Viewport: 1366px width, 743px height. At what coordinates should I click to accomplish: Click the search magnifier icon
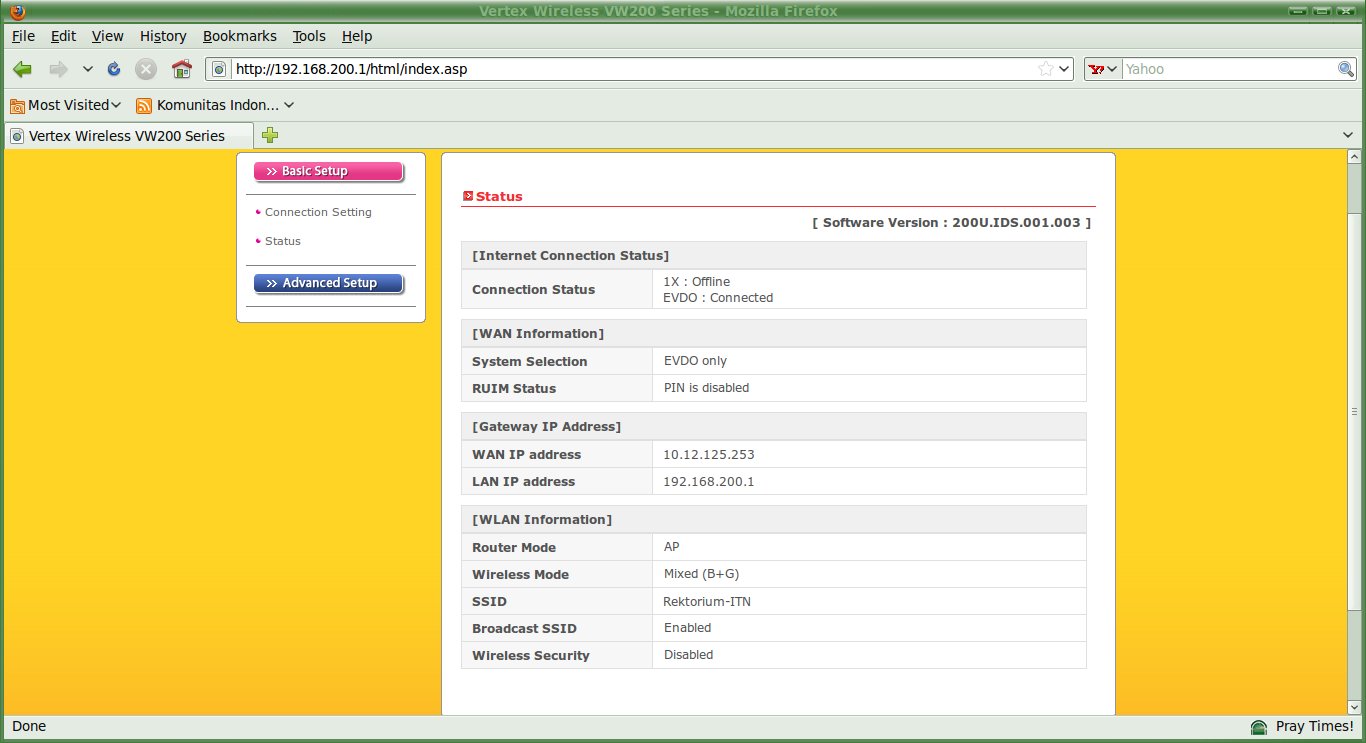[x=1346, y=69]
